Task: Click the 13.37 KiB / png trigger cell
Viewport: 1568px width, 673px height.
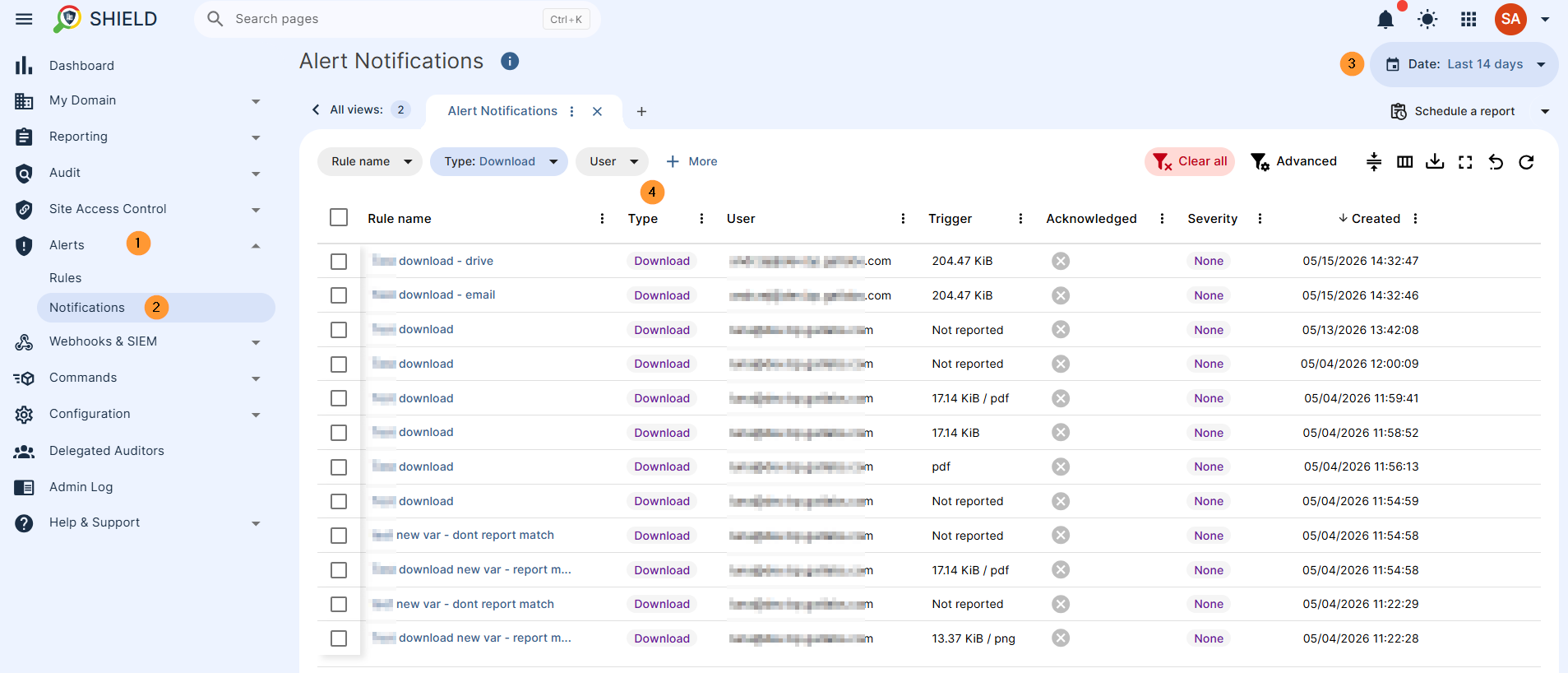Action: [974, 638]
